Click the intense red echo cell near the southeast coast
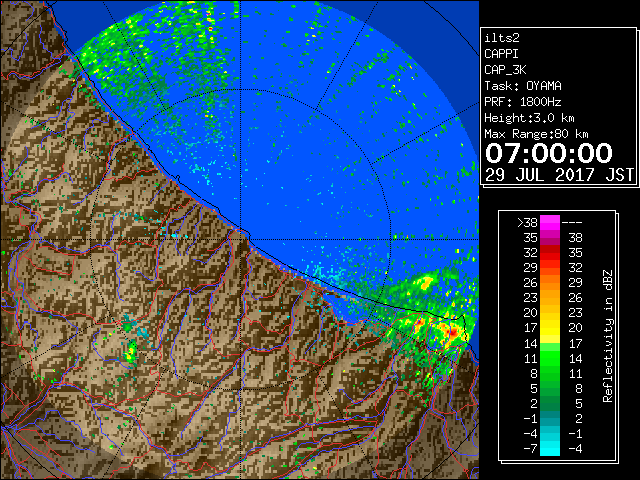The height and width of the screenshot is (480, 640). [x=453, y=332]
